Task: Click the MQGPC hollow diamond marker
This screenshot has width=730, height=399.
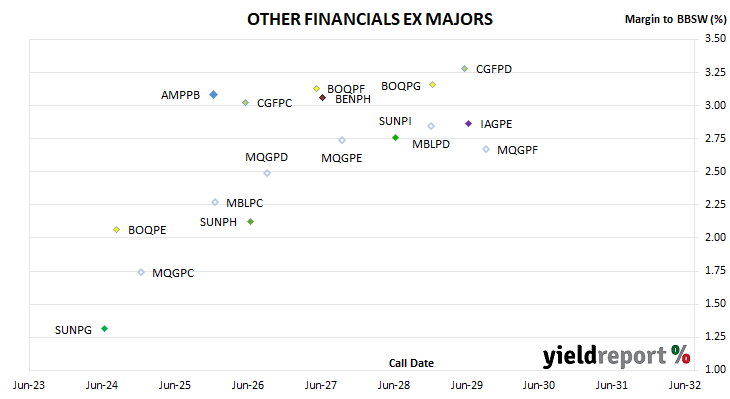Action: coord(142,272)
